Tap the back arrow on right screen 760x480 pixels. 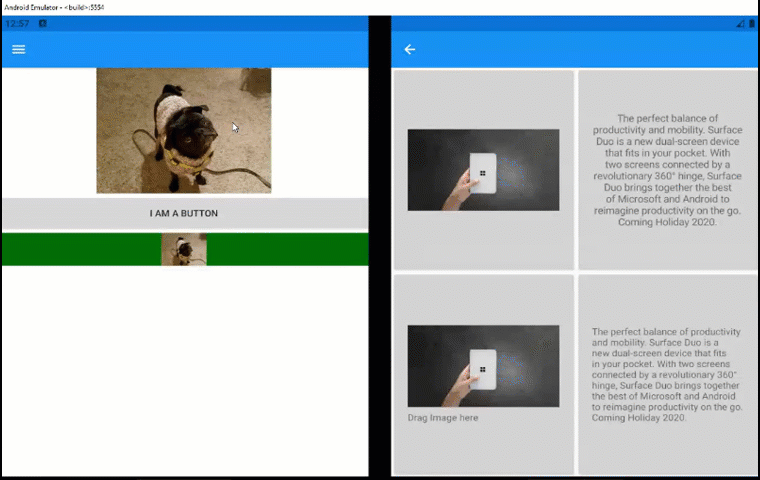[x=410, y=49]
